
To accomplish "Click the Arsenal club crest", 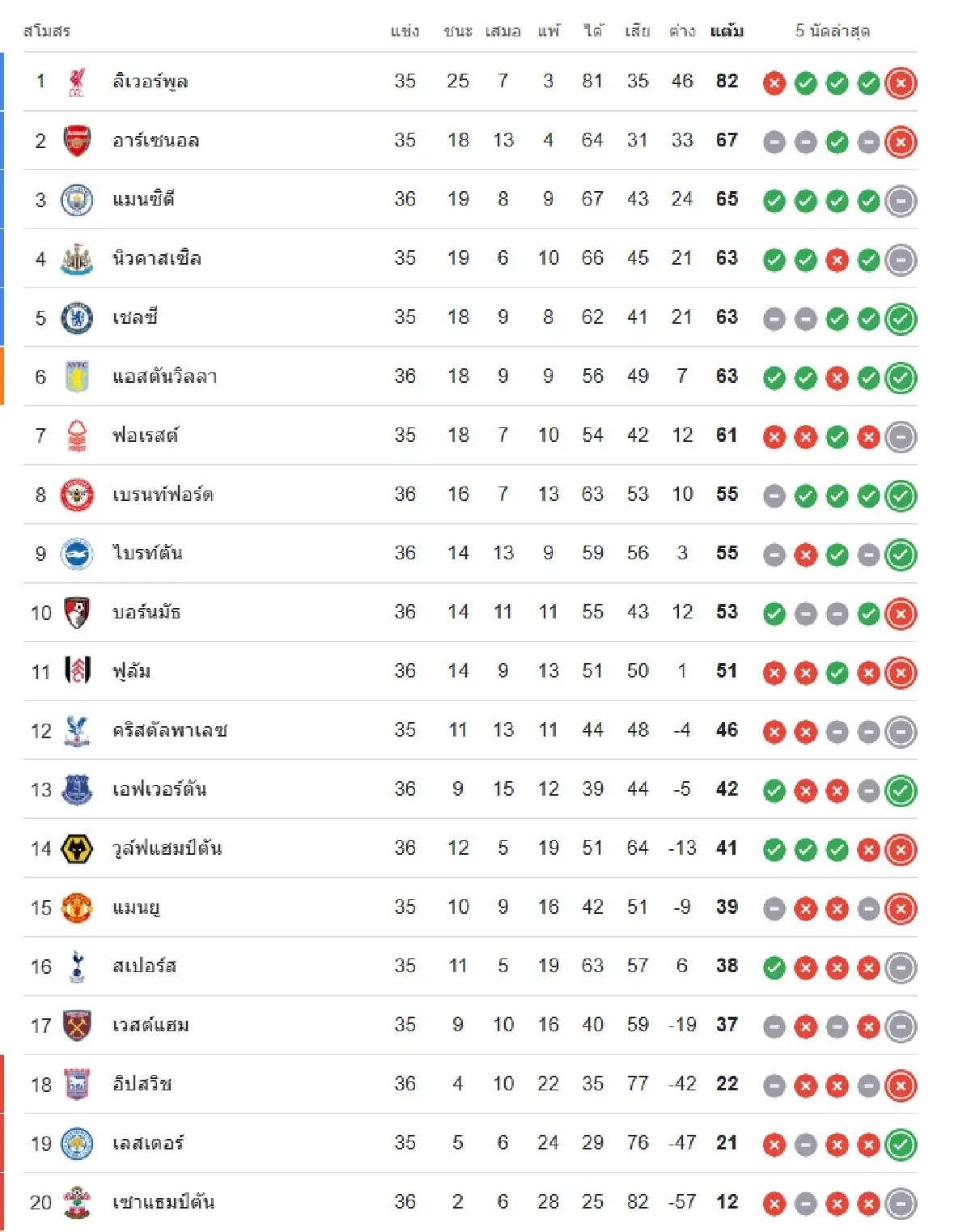I will (x=77, y=141).
